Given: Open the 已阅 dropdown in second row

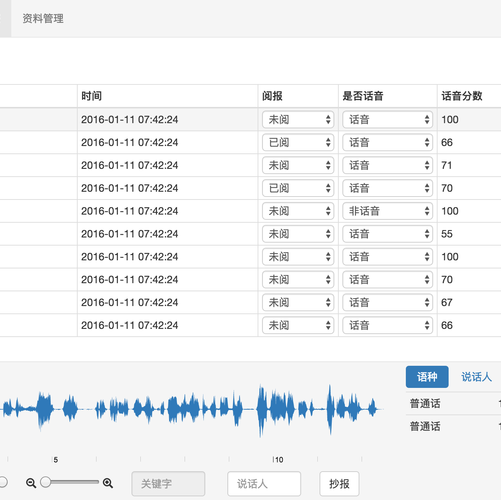Looking at the screenshot, I should click(298, 142).
